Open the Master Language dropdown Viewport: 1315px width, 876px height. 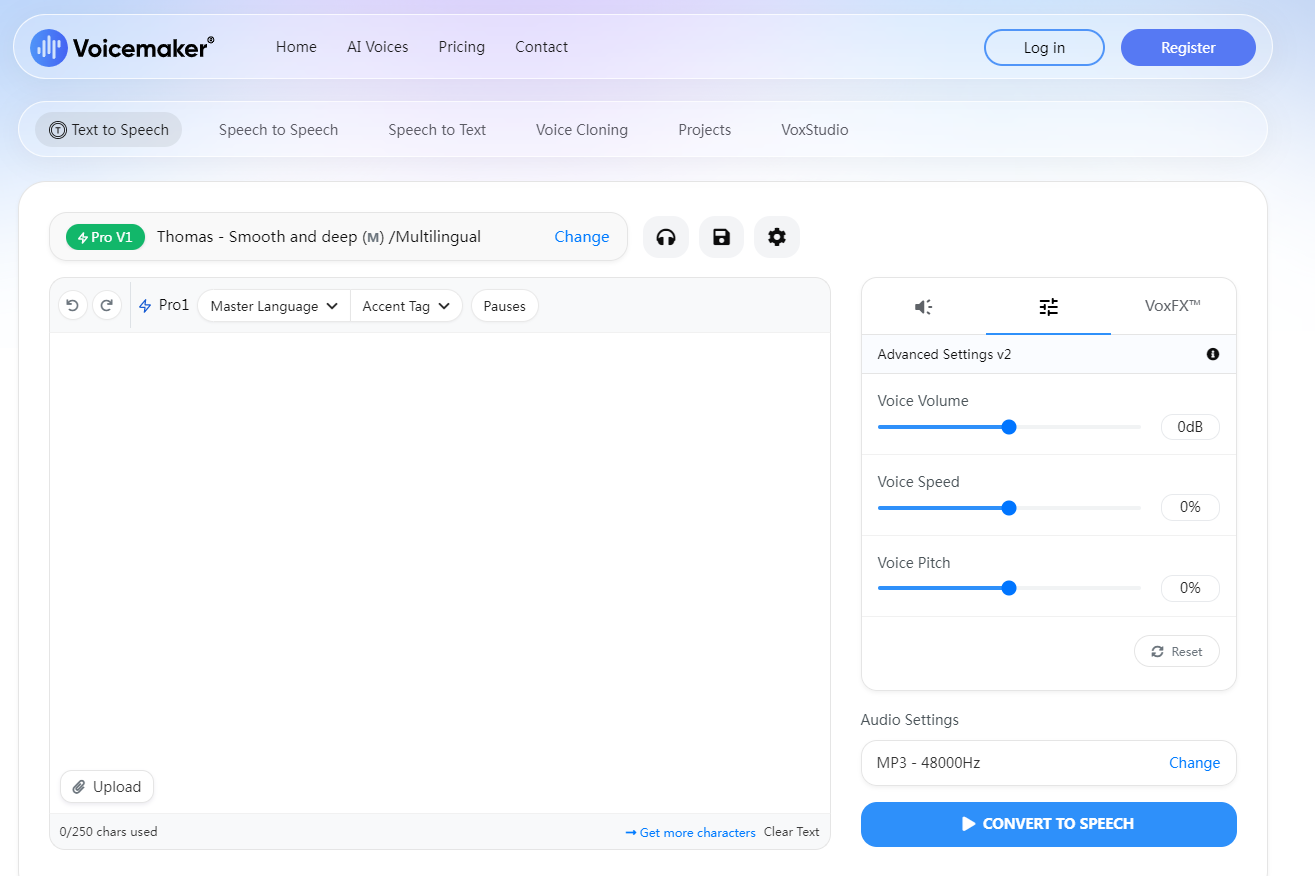coord(274,306)
